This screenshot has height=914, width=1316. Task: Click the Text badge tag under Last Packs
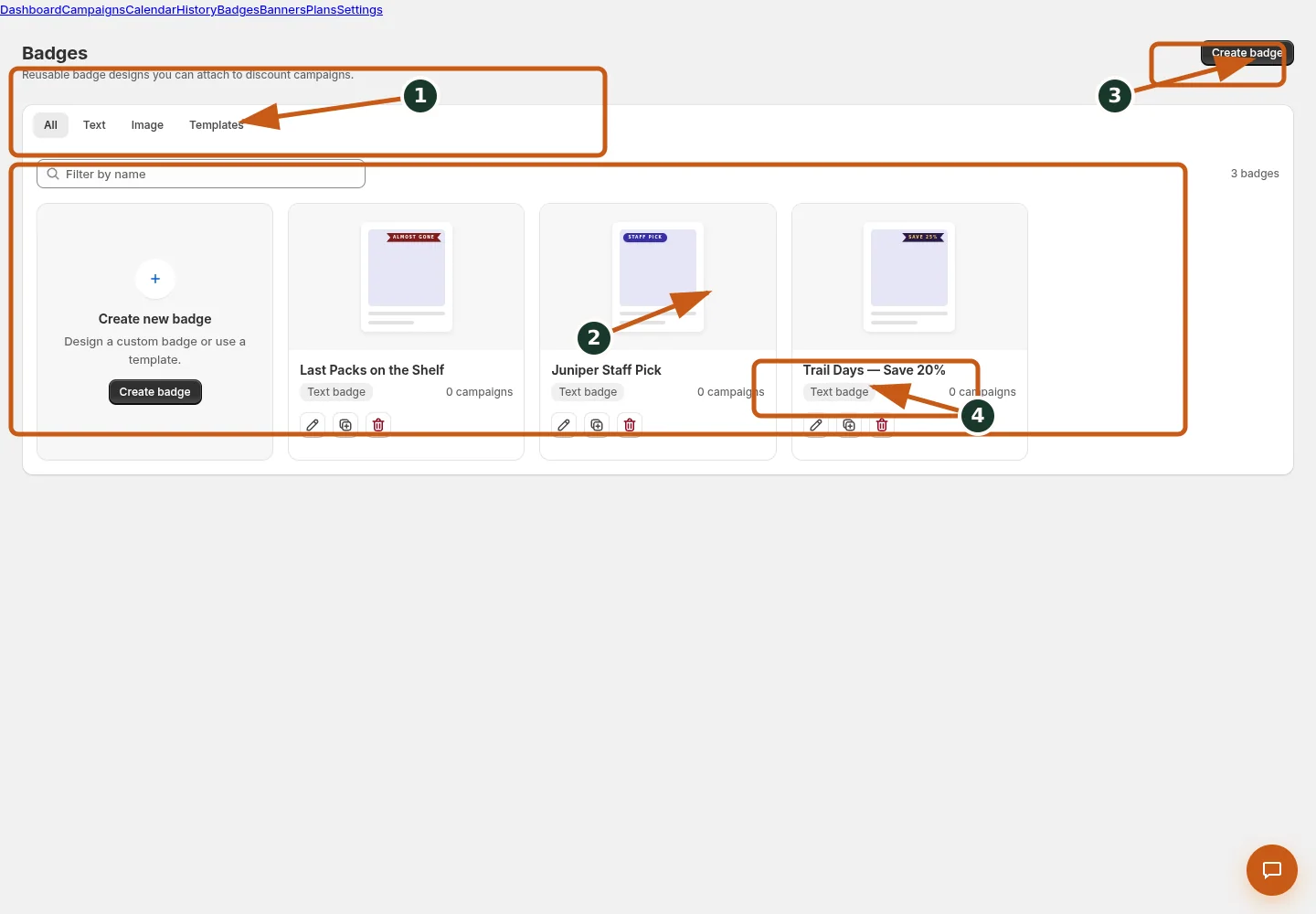(x=336, y=392)
